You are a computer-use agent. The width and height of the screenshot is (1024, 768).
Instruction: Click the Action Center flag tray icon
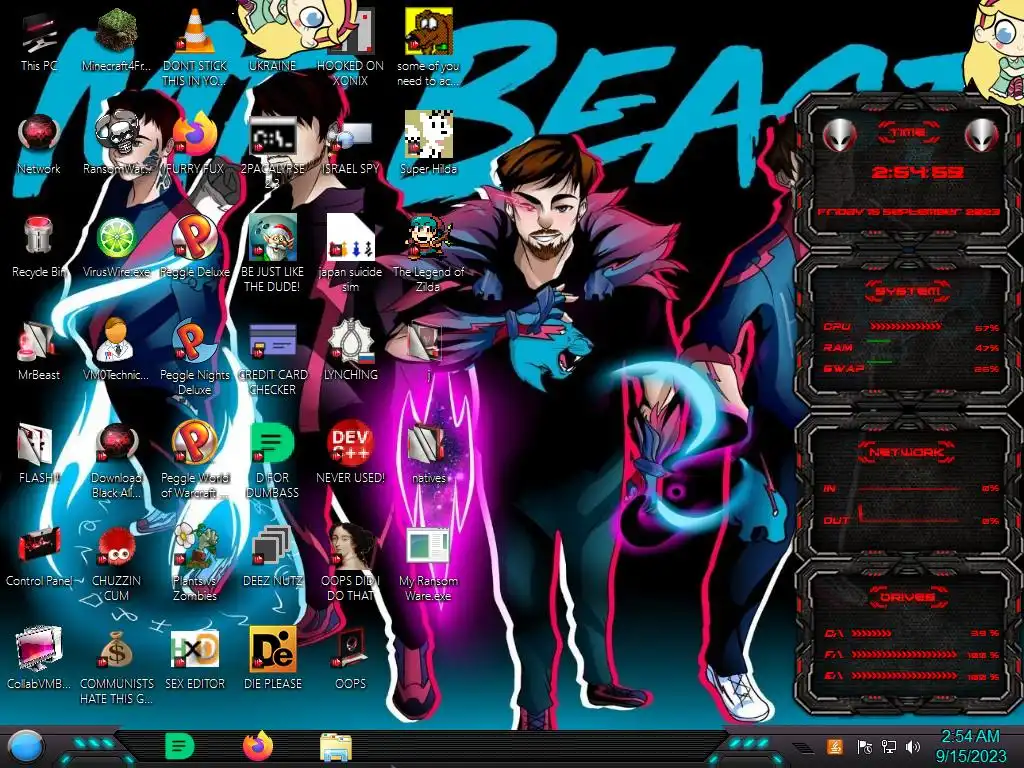[864, 746]
